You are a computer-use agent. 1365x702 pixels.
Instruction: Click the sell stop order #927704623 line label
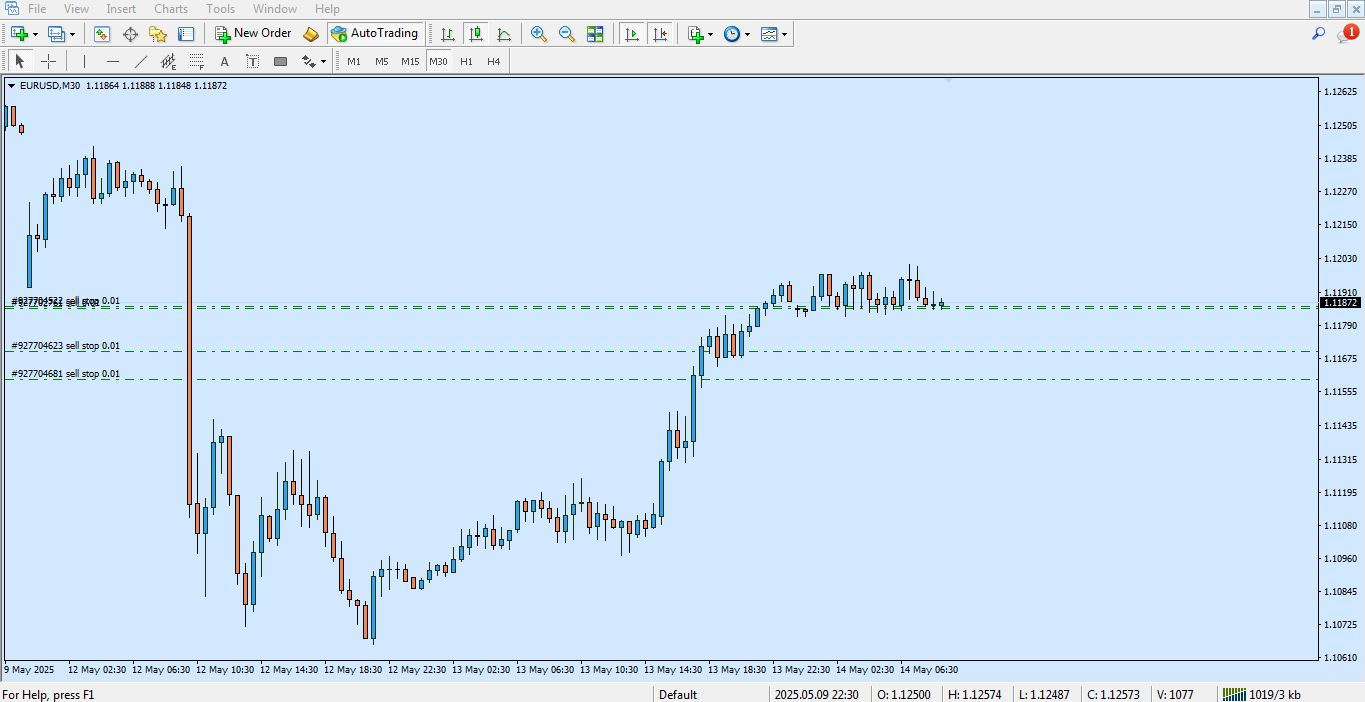click(65, 346)
